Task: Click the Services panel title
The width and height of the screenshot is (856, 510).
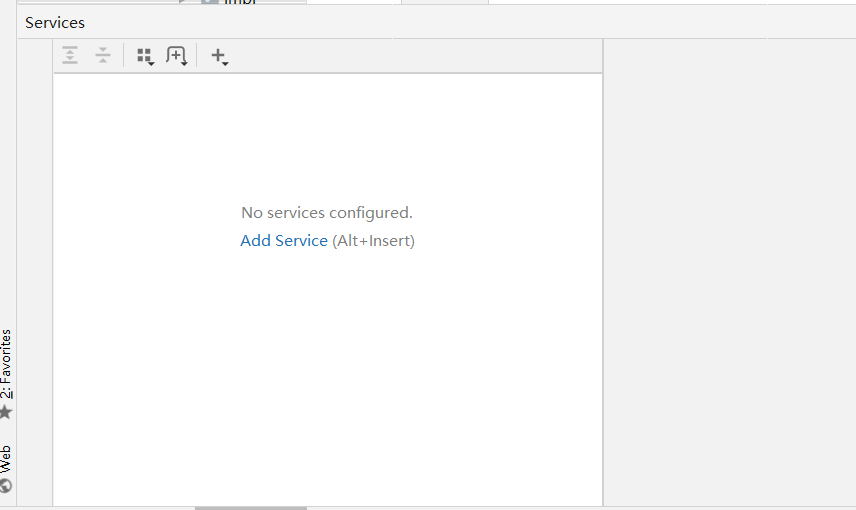Action: 55,23
